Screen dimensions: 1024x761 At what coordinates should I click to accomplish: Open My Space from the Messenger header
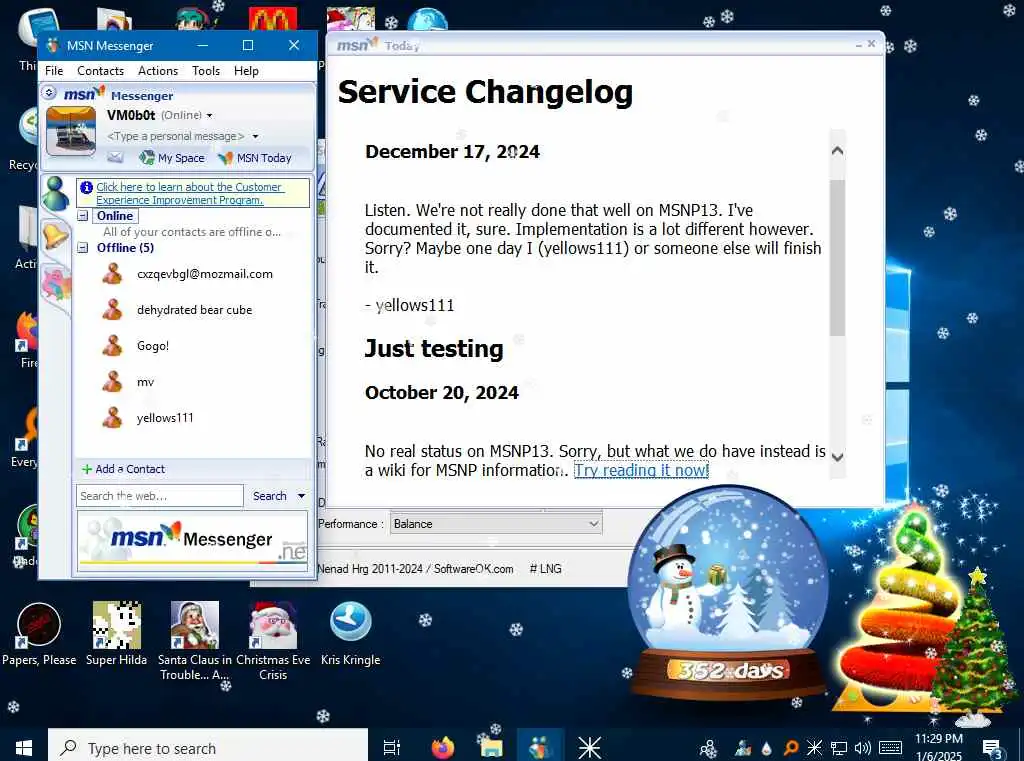[x=172, y=157]
